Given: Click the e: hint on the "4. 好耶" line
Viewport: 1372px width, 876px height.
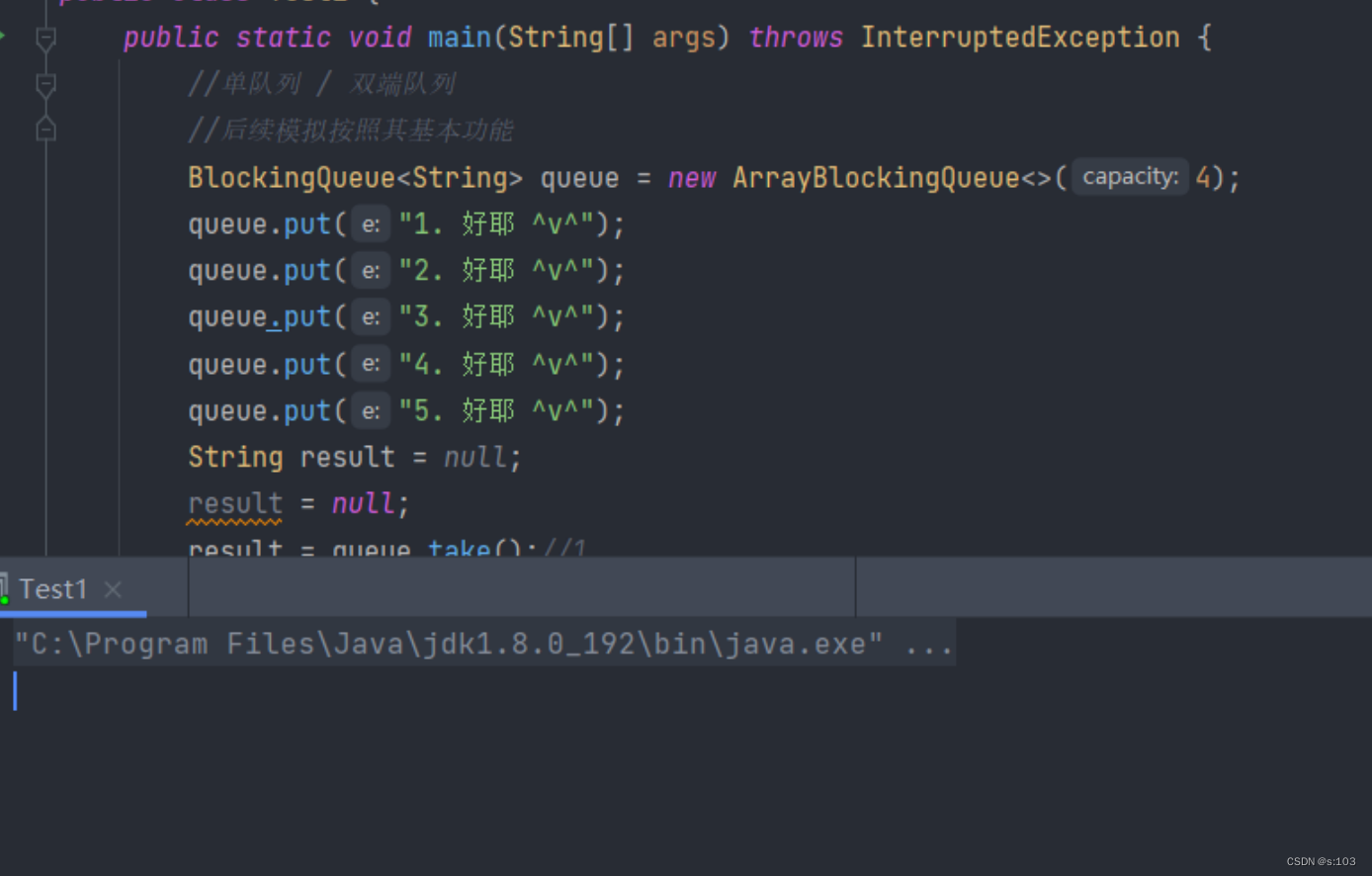Looking at the screenshot, I should 371,364.
